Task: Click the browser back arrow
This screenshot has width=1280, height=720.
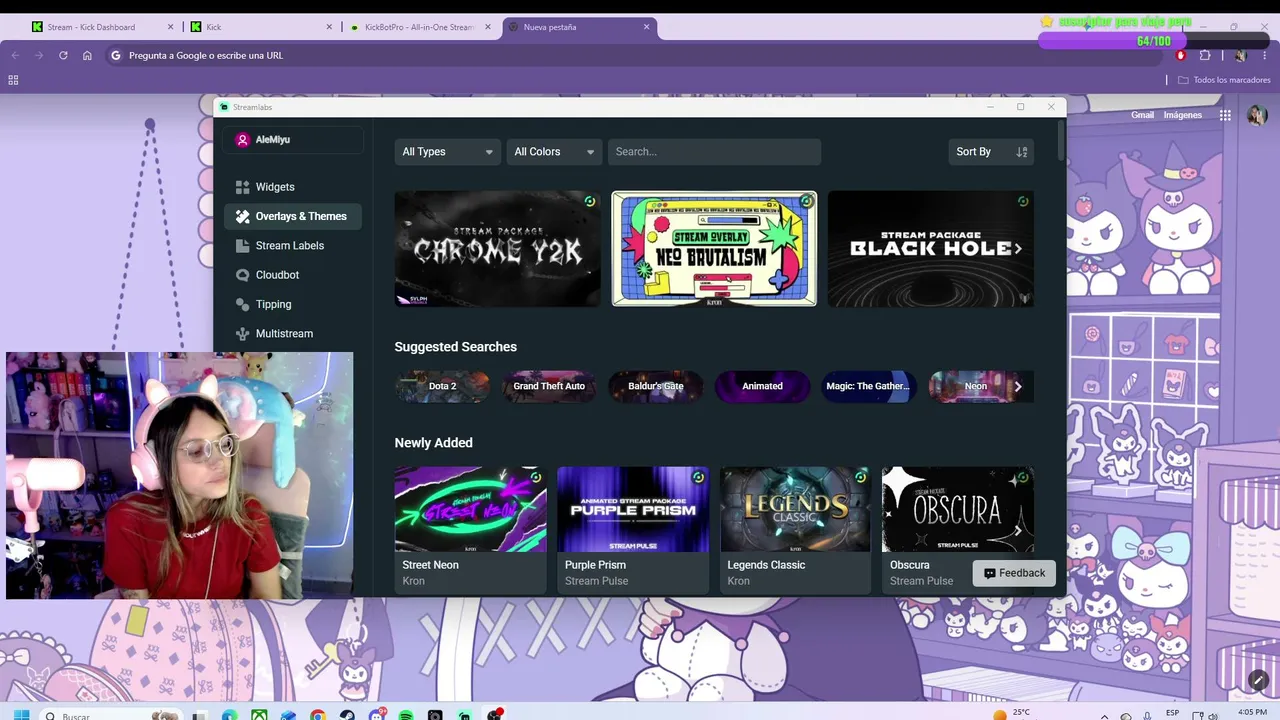Action: (x=15, y=55)
